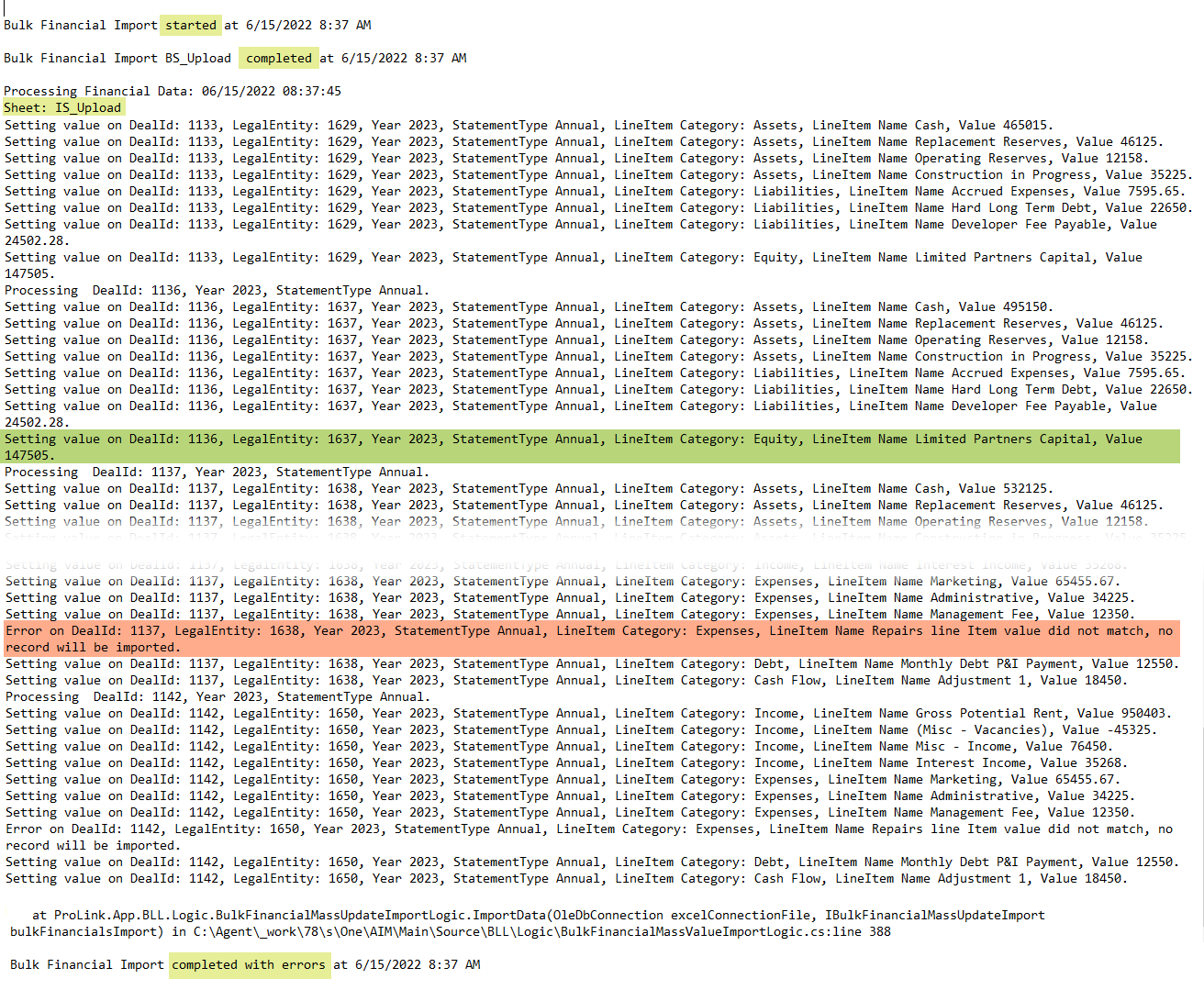Click DealId 1137 Monthly Debt P&I Payment line
Viewport: 1204px width, 990px height.
(x=590, y=663)
